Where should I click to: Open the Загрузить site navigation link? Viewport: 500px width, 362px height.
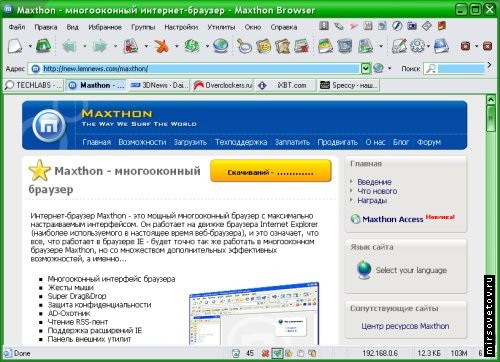click(x=190, y=142)
